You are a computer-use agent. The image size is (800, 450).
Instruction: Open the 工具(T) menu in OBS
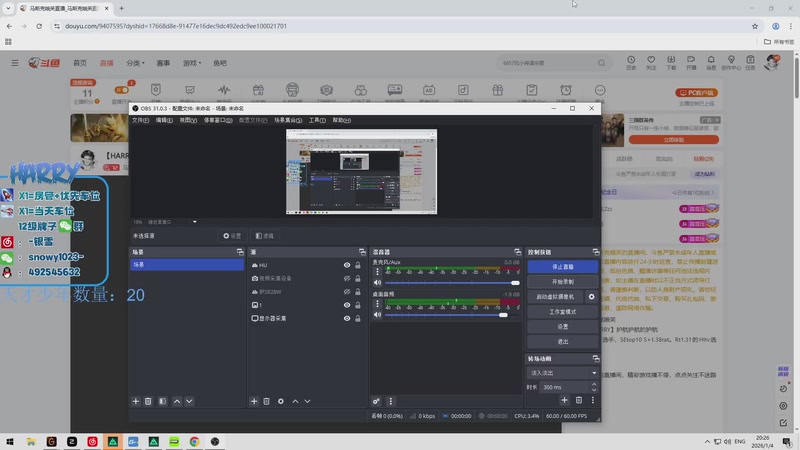[x=317, y=120]
